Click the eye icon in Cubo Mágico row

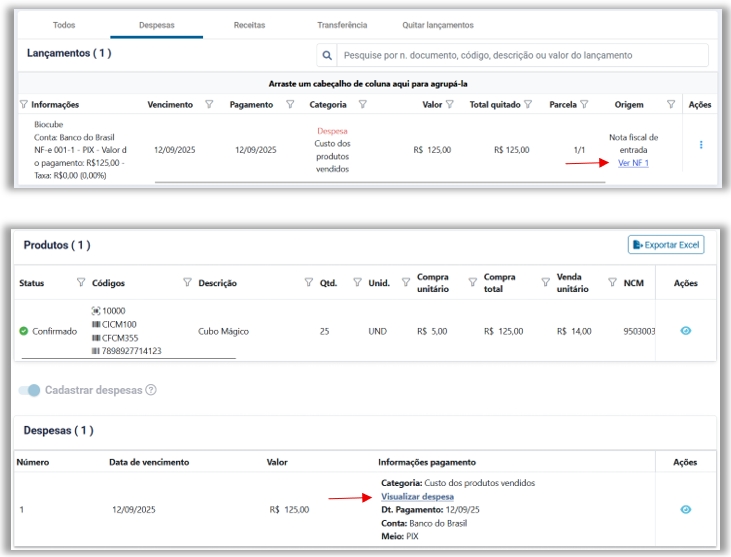coord(685,331)
